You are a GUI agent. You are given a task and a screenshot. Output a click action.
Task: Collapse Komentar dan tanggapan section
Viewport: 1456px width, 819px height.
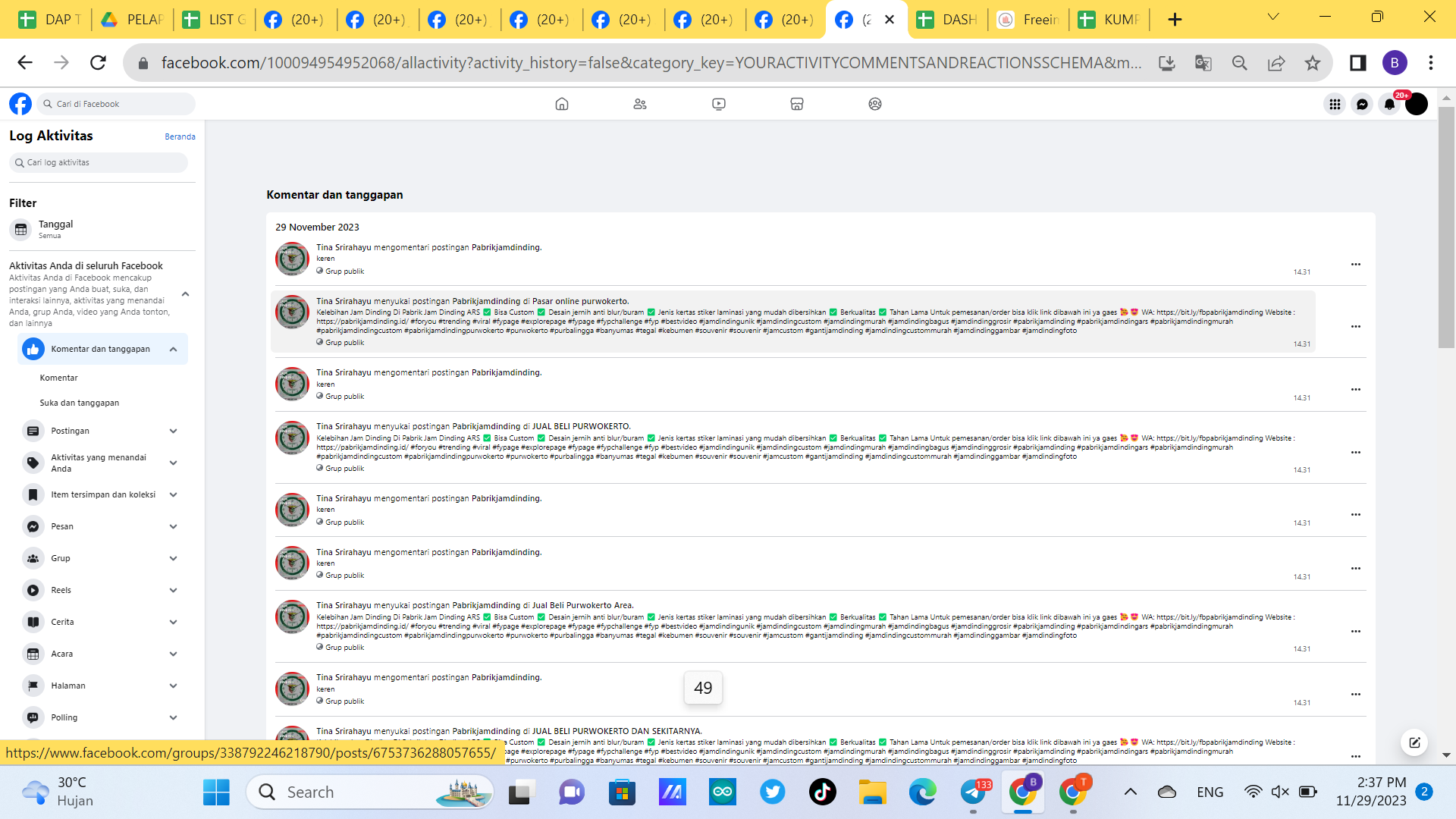pos(173,349)
